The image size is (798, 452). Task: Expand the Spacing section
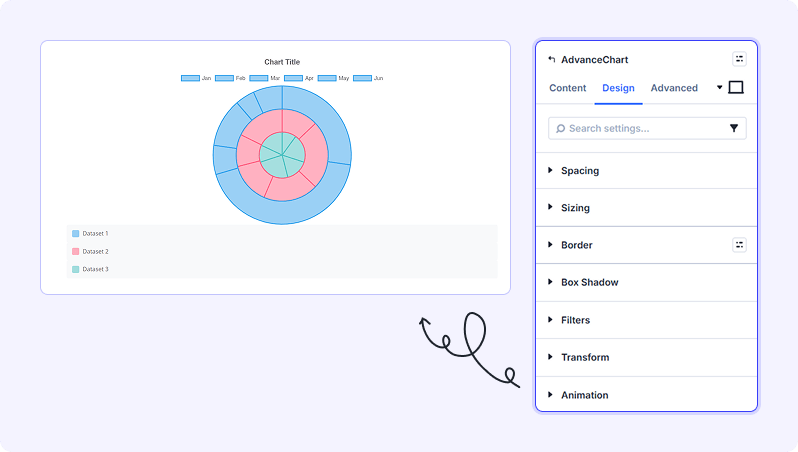coord(579,171)
